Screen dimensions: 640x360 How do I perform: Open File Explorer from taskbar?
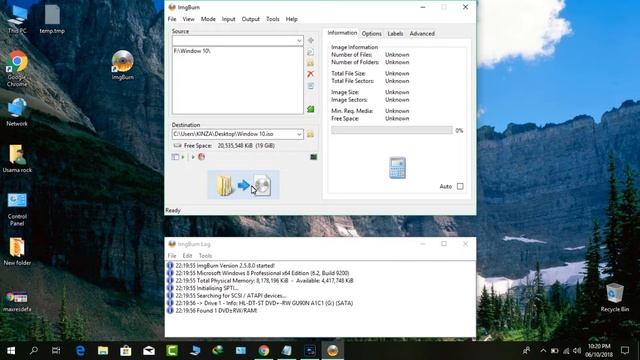tap(103, 351)
